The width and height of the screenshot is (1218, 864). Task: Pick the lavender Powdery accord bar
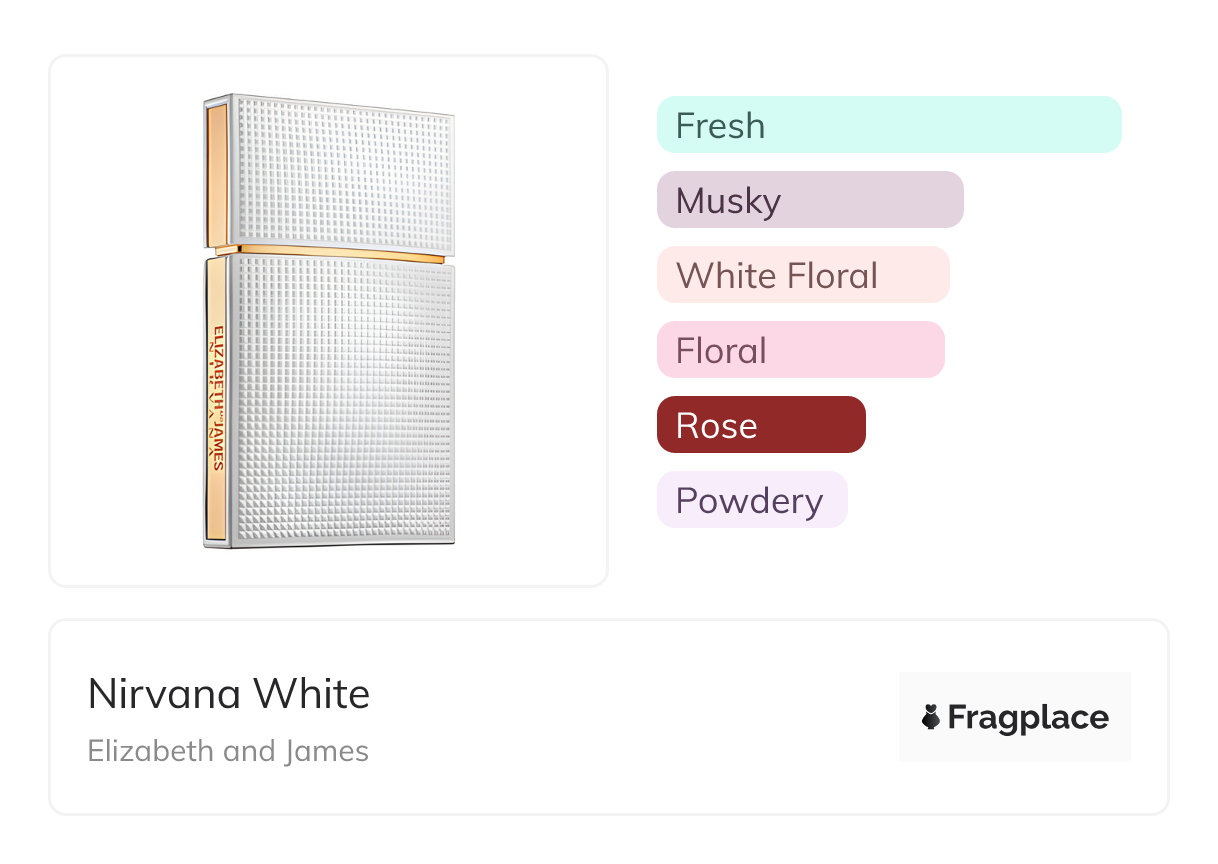point(752,500)
